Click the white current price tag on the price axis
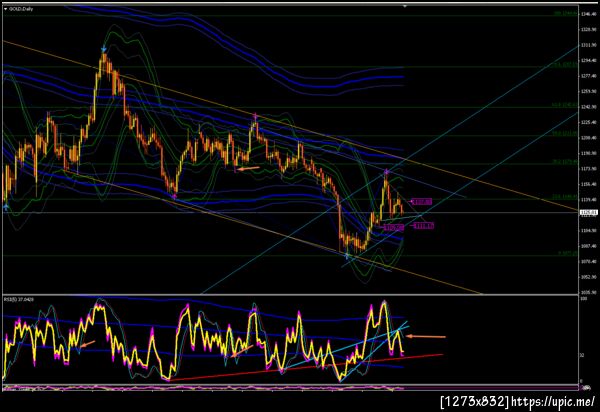Image resolution: width=600 pixels, height=412 pixels. (x=589, y=212)
